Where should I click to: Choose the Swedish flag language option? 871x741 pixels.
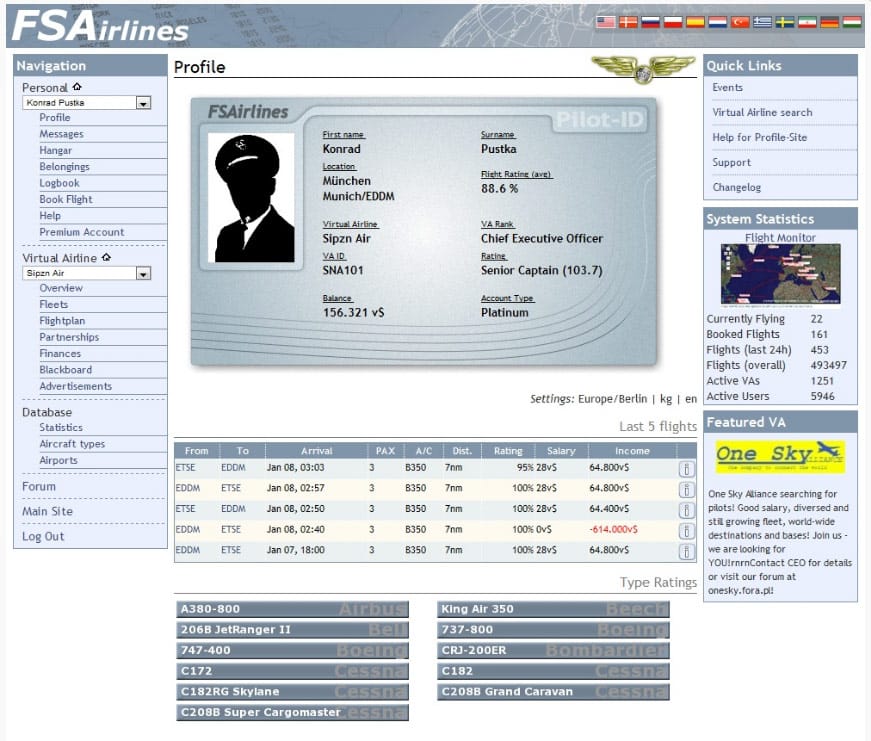785,22
